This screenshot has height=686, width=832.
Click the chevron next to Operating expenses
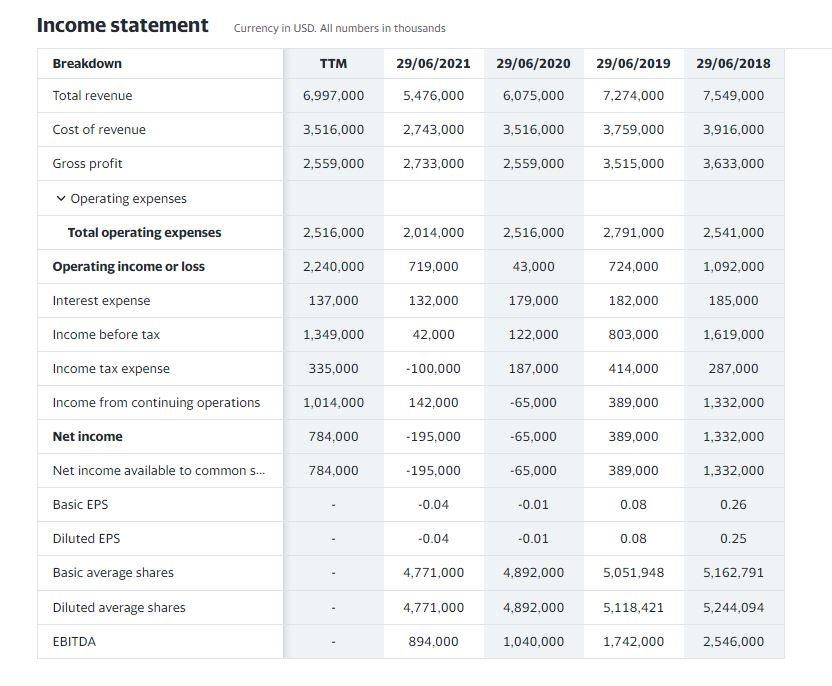point(62,198)
